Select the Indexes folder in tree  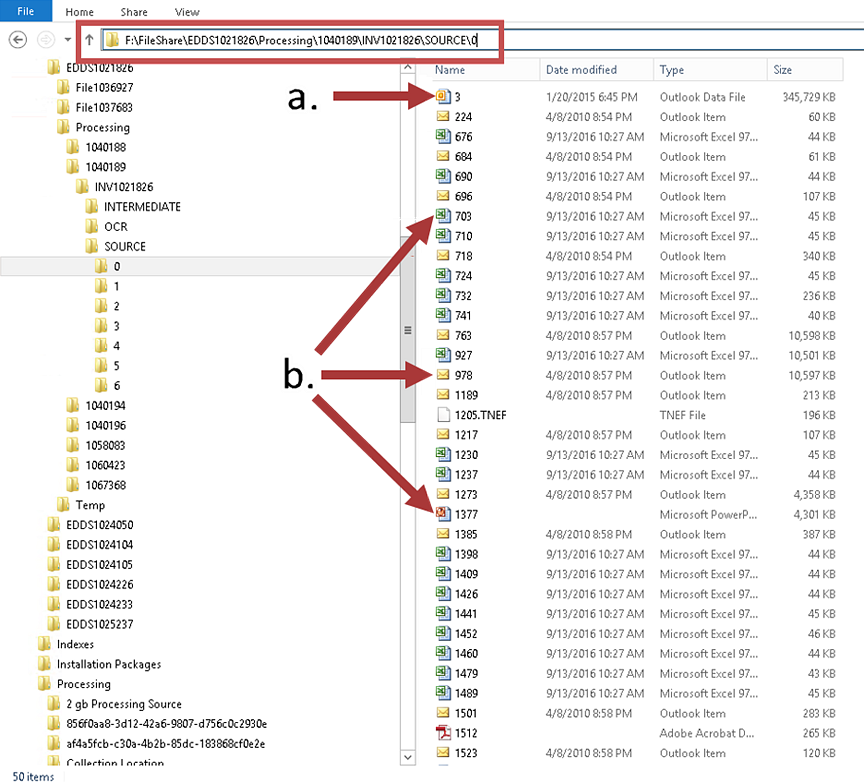75,644
